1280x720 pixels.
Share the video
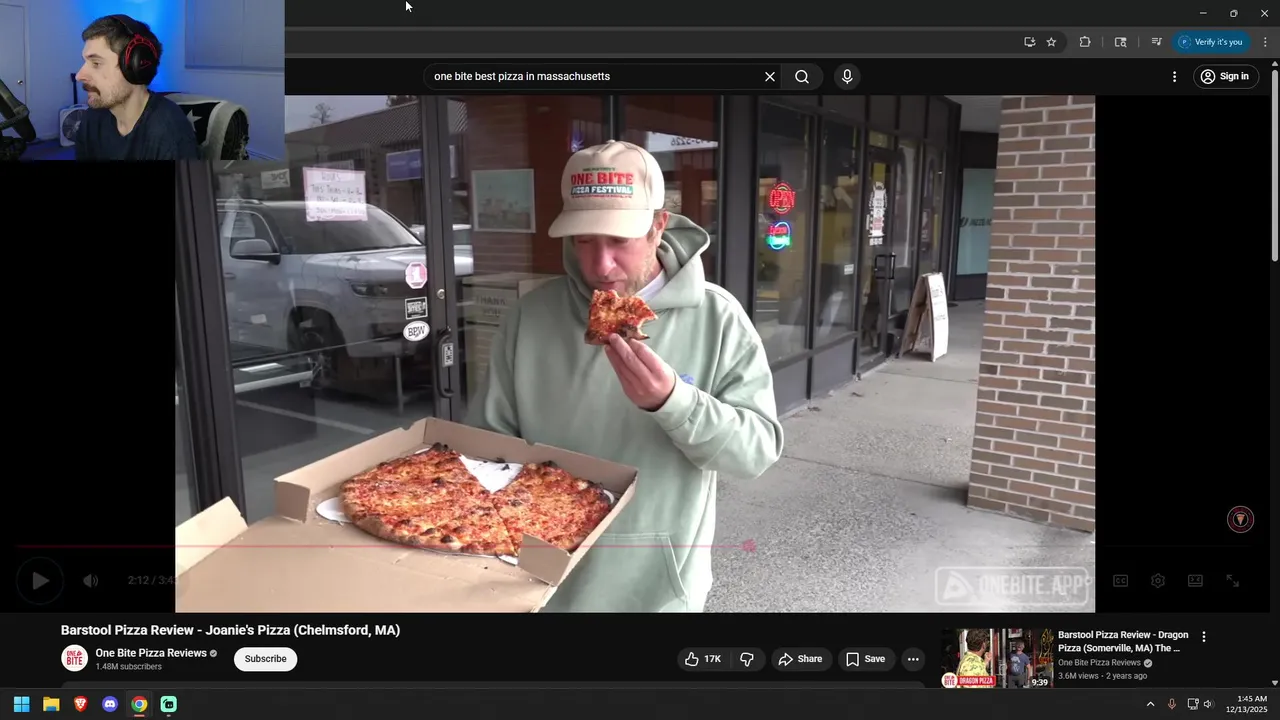pyautogui.click(x=800, y=659)
